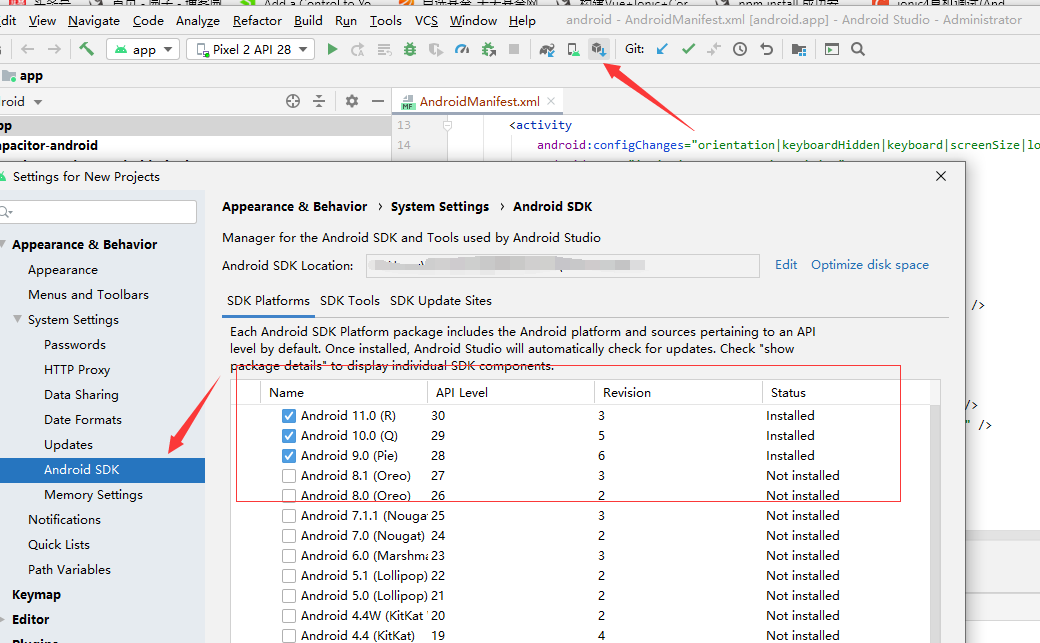1040x643 pixels.
Task: Start debugging with the green bug icon
Action: tap(410, 49)
